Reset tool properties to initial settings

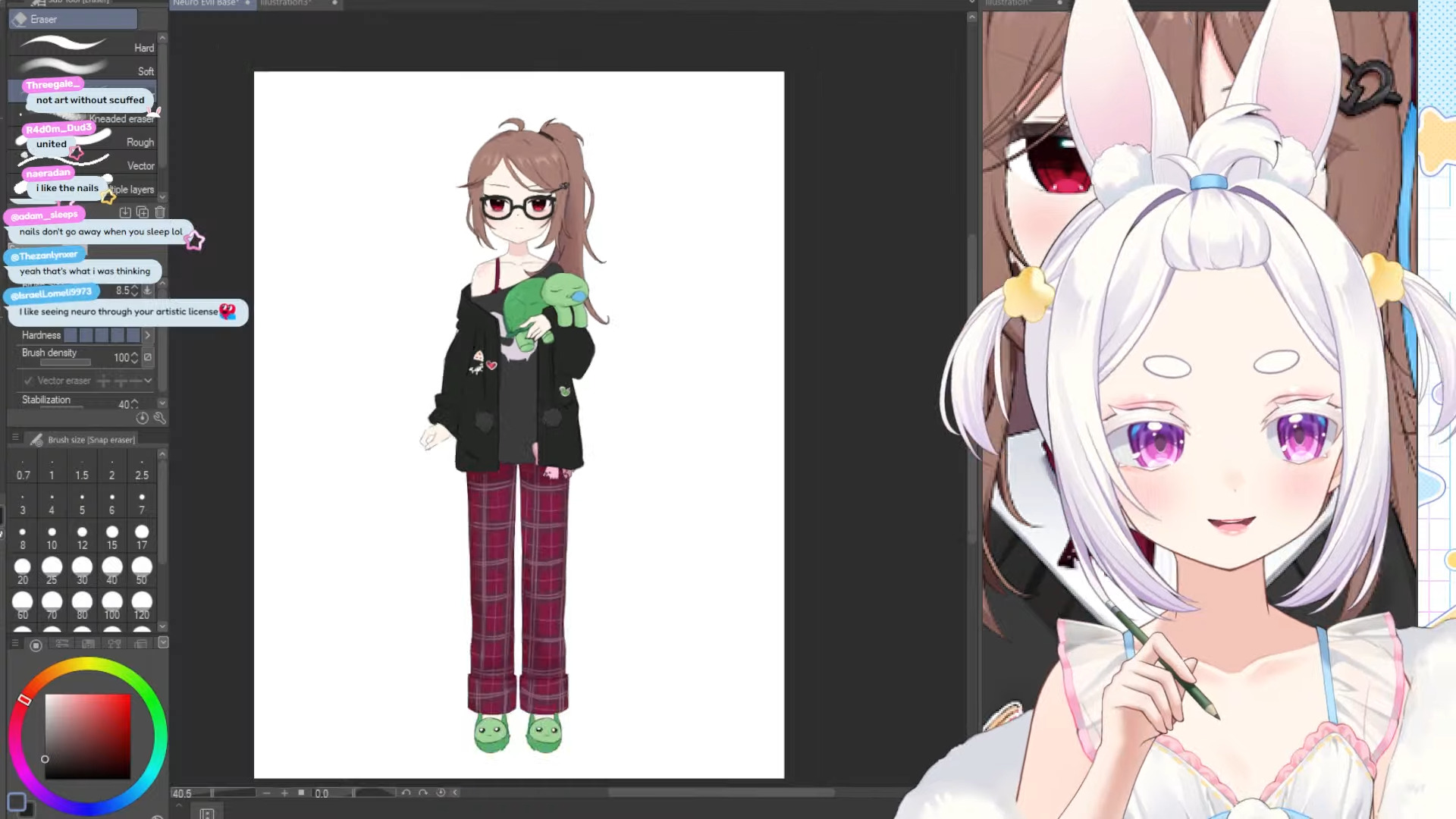coord(142,418)
